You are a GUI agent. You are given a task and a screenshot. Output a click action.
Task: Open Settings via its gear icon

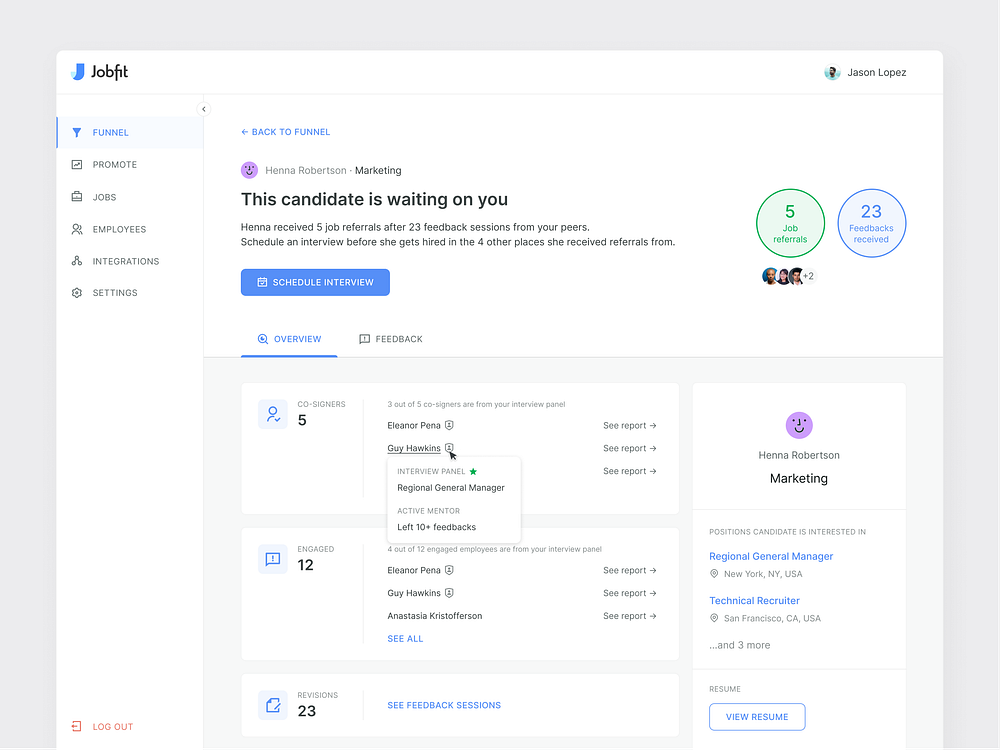[x=76, y=292]
